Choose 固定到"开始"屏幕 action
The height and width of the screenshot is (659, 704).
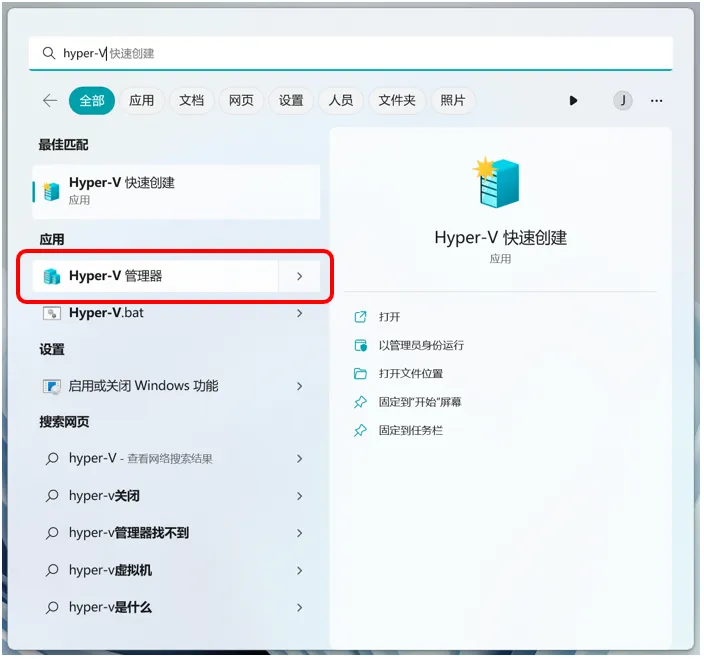pos(419,402)
